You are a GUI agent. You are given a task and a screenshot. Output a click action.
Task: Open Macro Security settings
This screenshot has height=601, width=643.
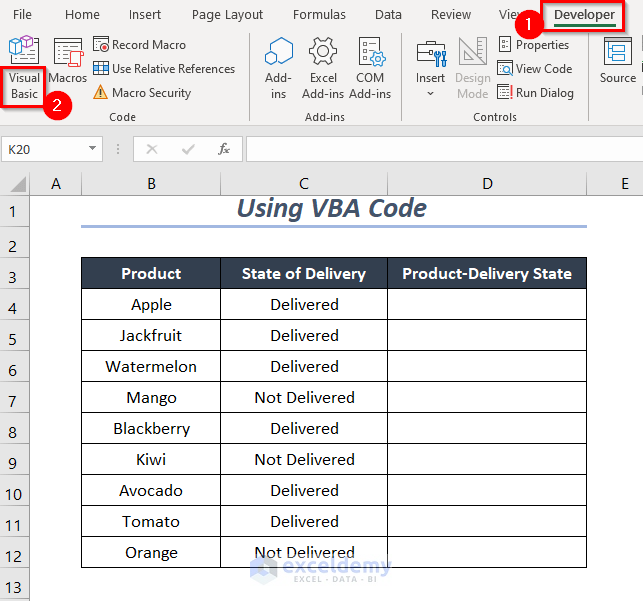[x=142, y=93]
